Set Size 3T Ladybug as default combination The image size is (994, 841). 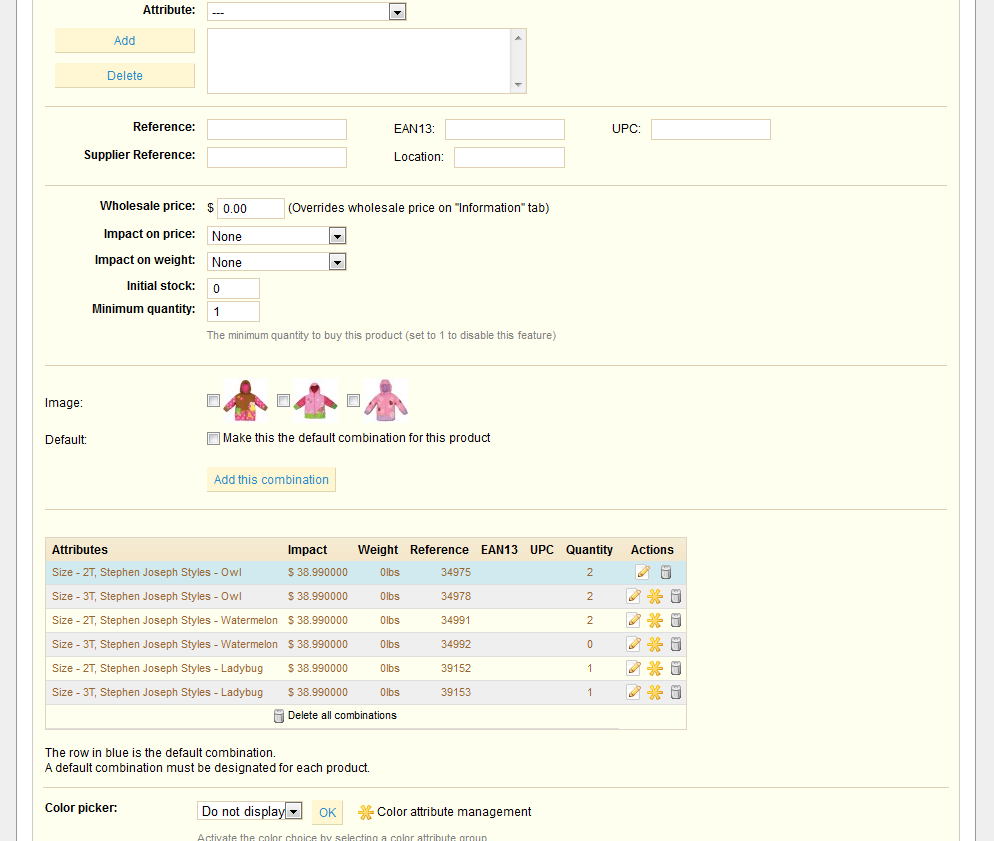655,692
